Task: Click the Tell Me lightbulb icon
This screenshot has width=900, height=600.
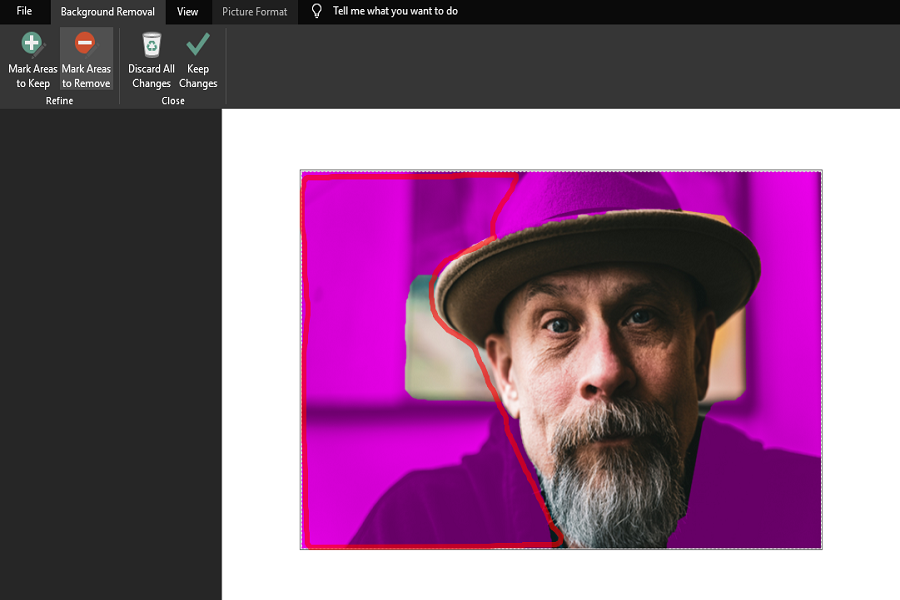Action: coord(315,11)
